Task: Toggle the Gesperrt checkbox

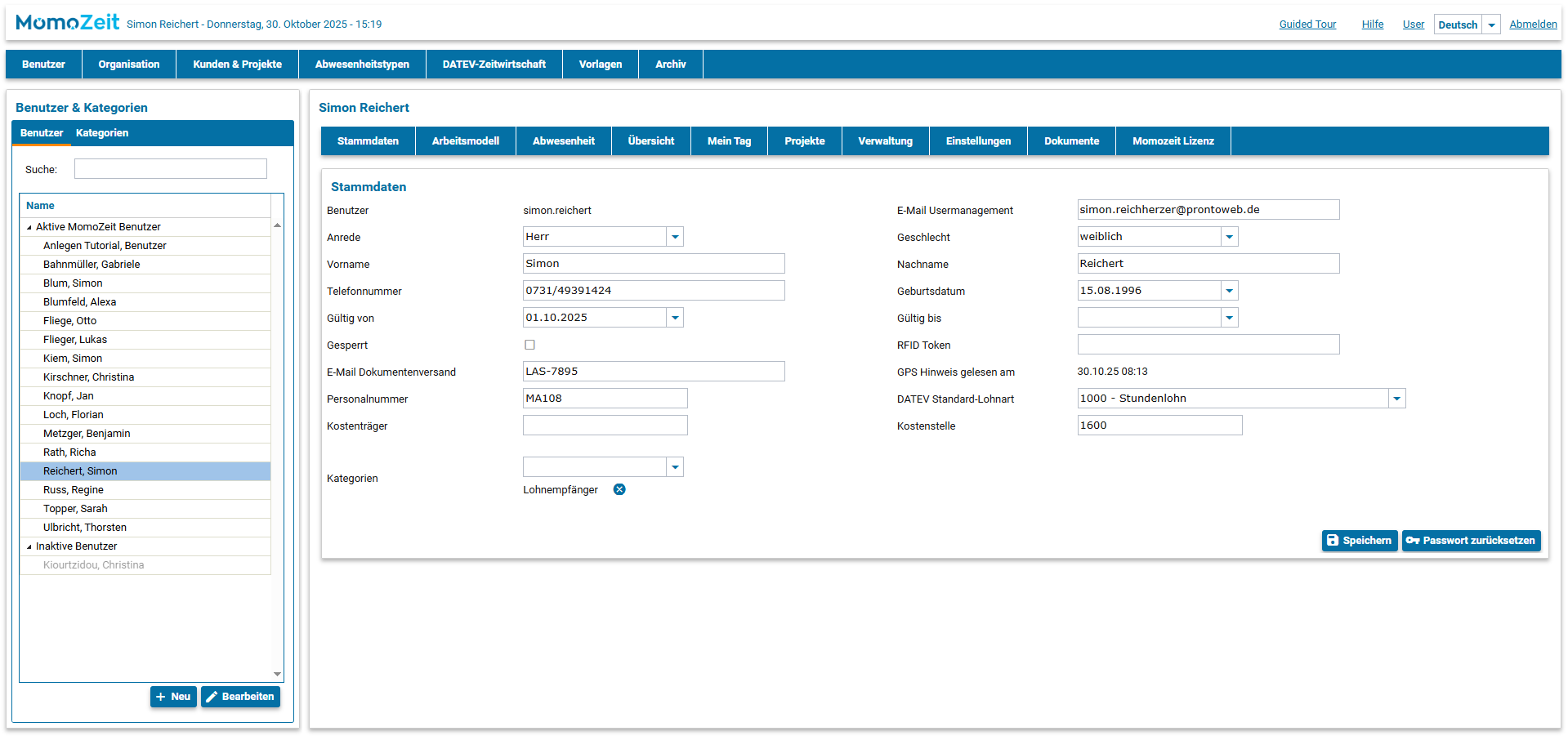Action: [529, 345]
